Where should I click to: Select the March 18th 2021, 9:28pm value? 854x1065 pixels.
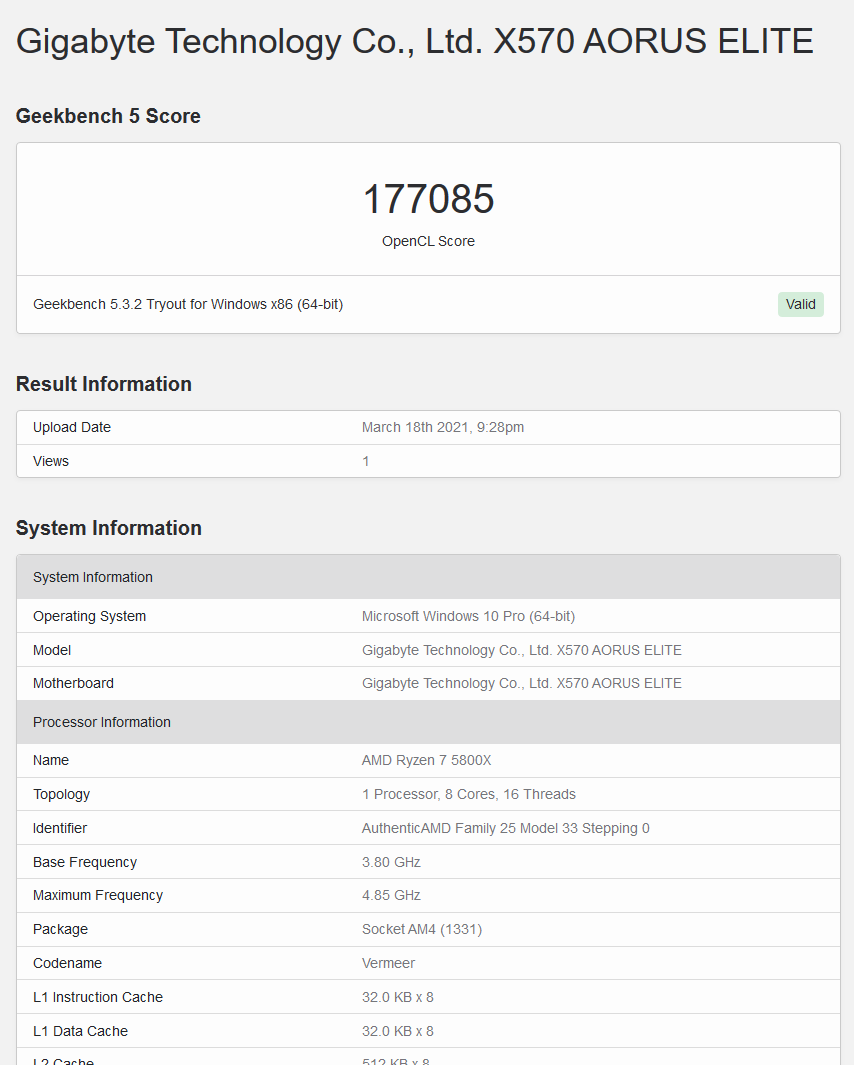click(x=443, y=427)
